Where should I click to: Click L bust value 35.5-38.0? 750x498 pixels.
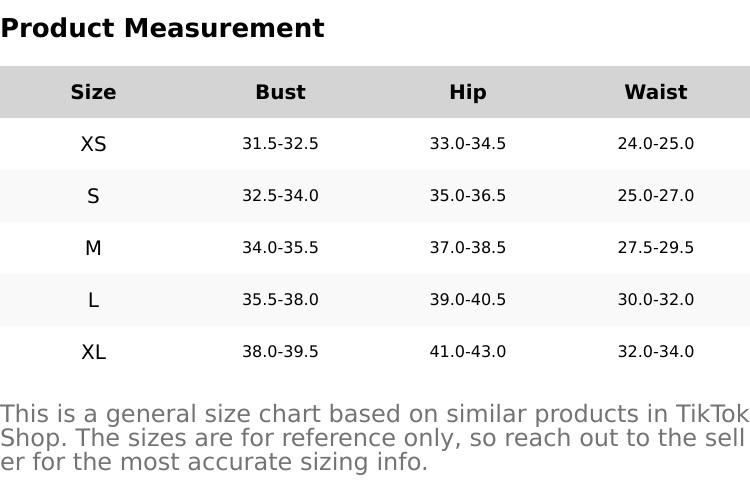(x=280, y=300)
